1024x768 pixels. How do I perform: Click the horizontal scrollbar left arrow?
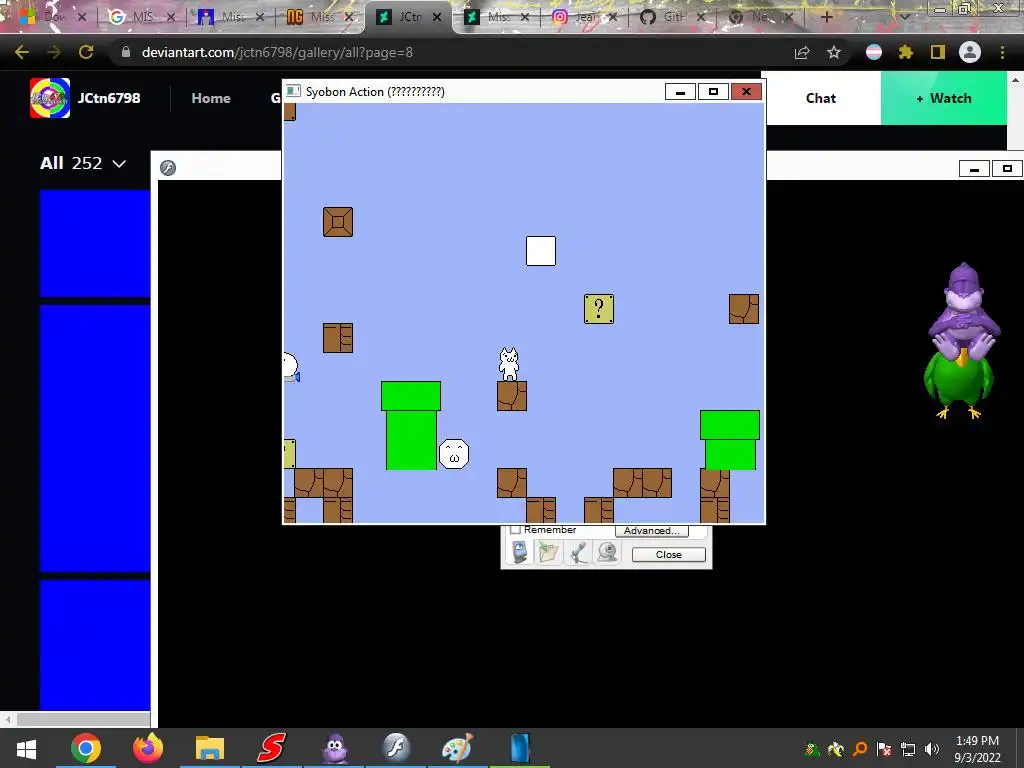tap(8, 720)
